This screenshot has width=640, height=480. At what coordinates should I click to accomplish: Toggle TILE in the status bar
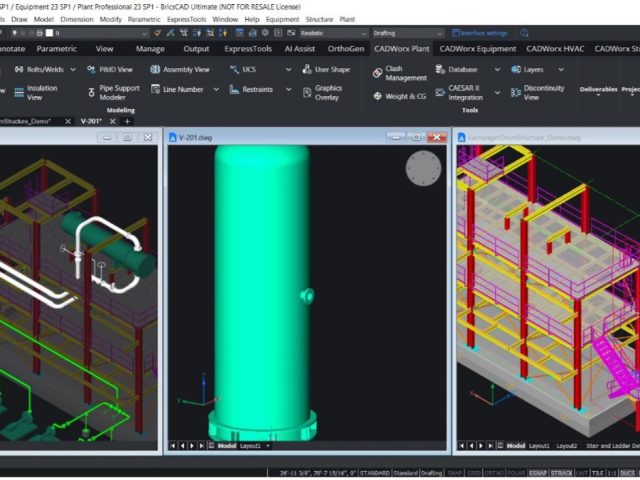[597, 473]
